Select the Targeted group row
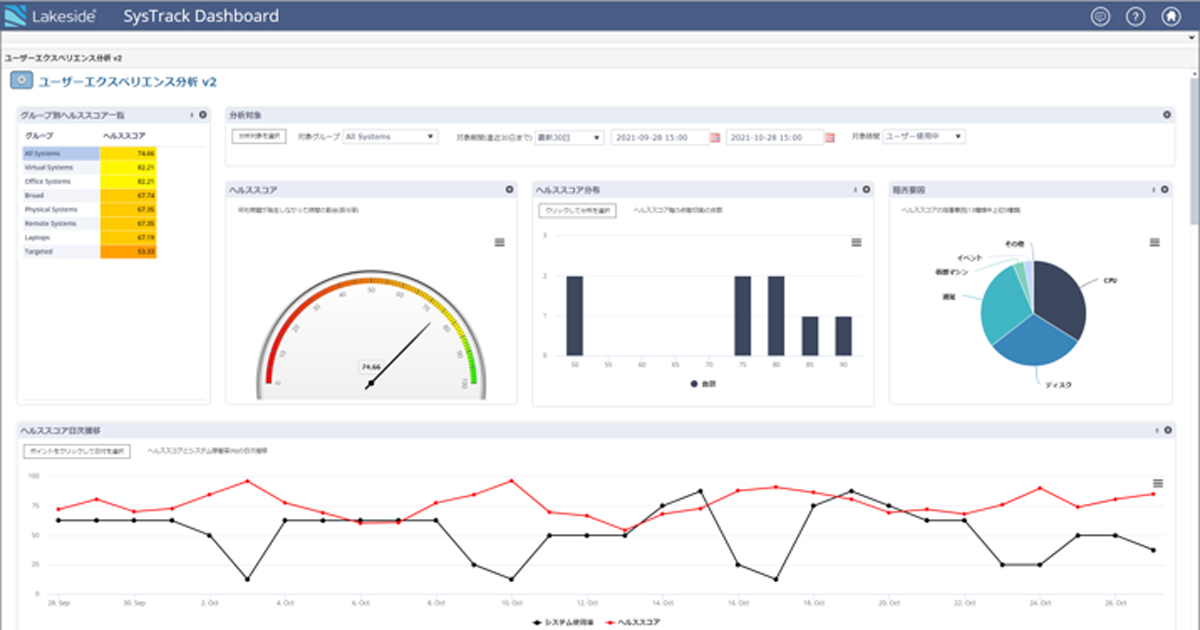 (x=60, y=252)
